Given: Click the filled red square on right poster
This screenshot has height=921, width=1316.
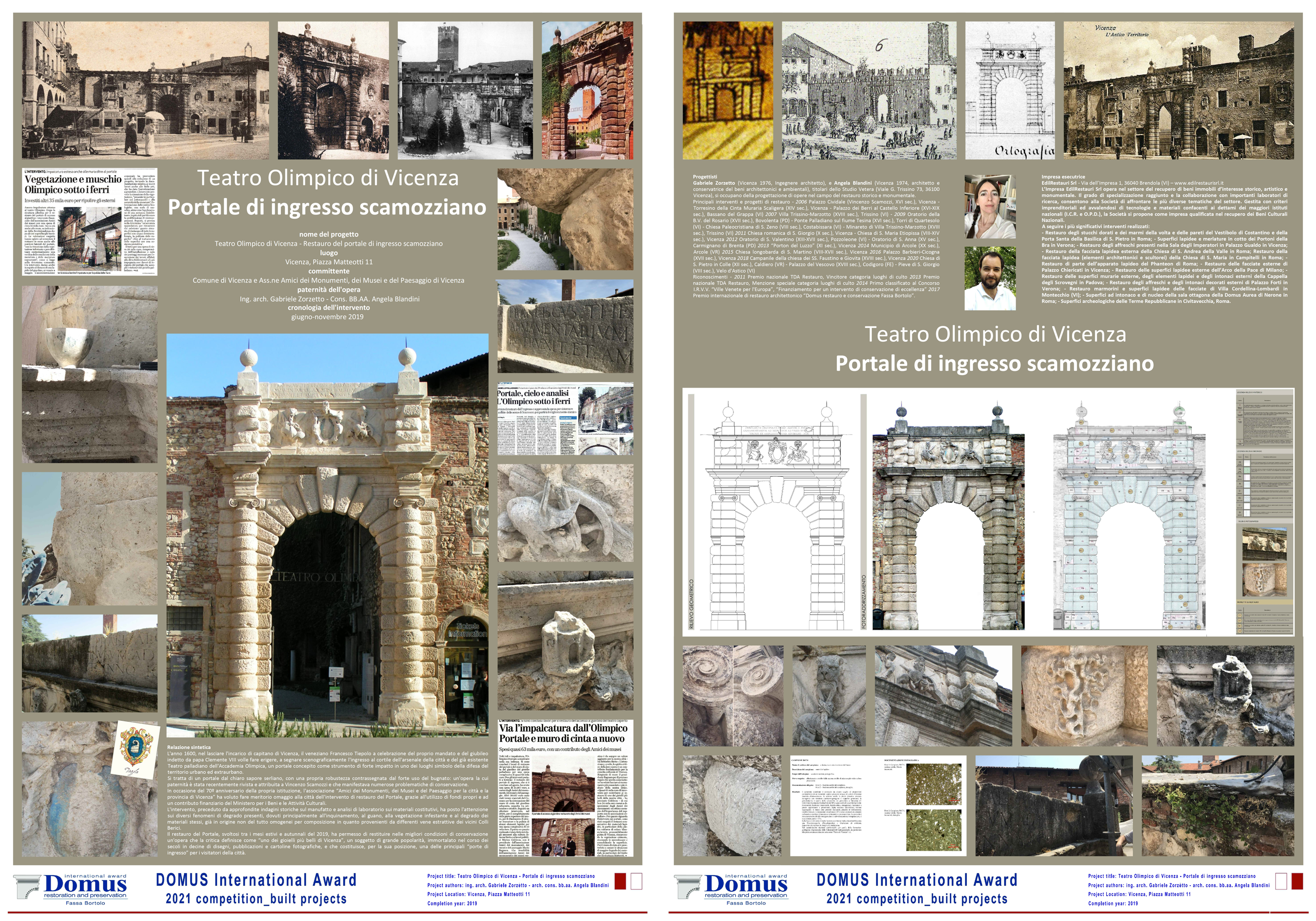Looking at the screenshot, I should pyautogui.click(x=1297, y=881).
